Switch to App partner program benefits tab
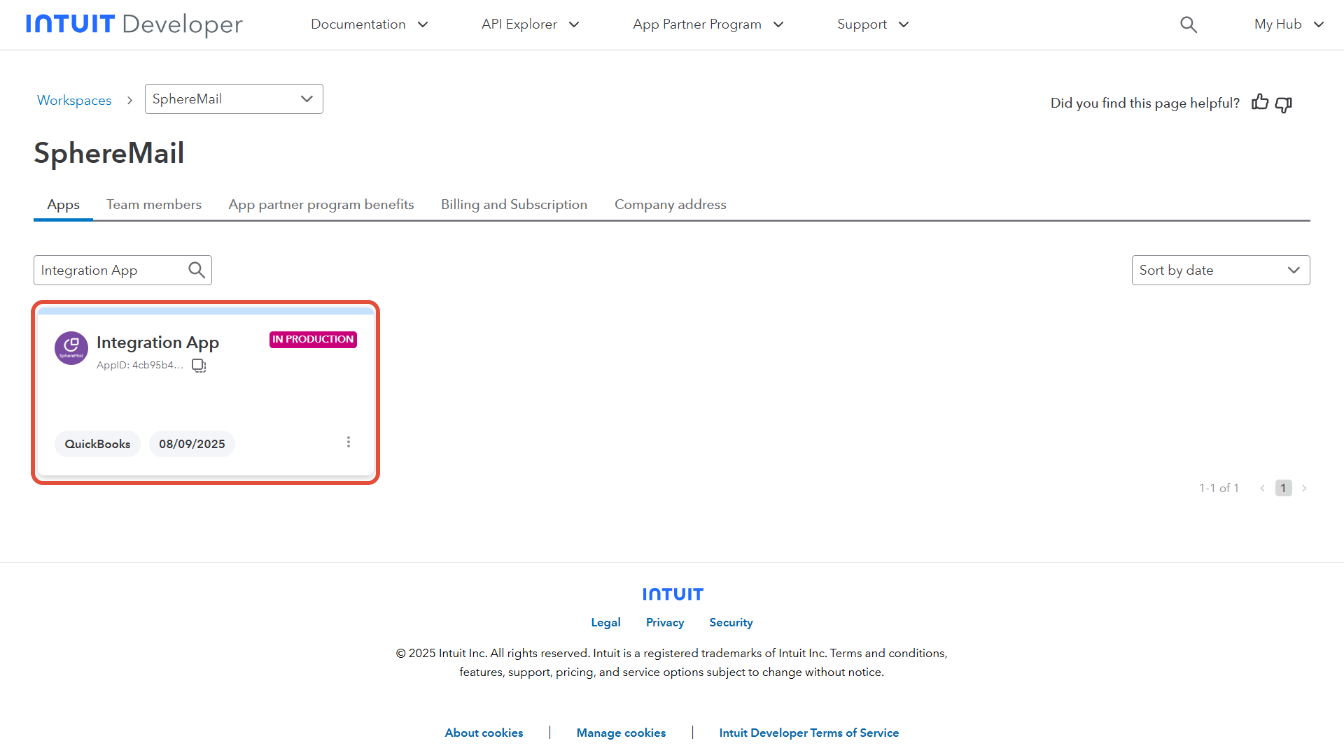 click(x=321, y=204)
